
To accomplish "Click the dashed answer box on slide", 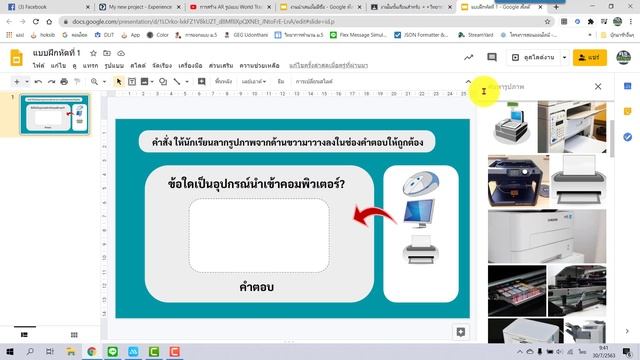I will click(259, 236).
